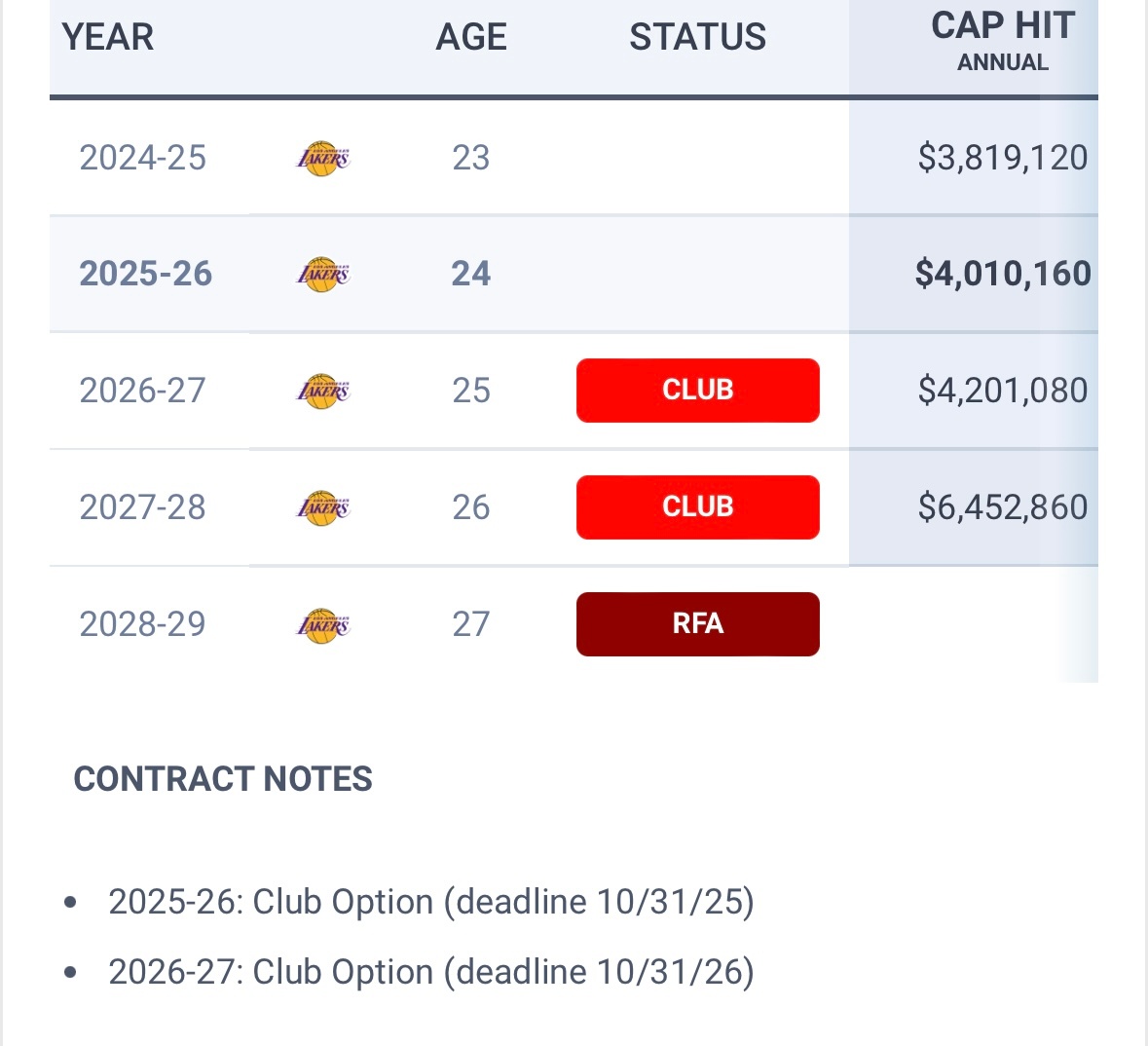The width and height of the screenshot is (1148, 1046).
Task: Click the STATUS column header
Action: tap(697, 37)
